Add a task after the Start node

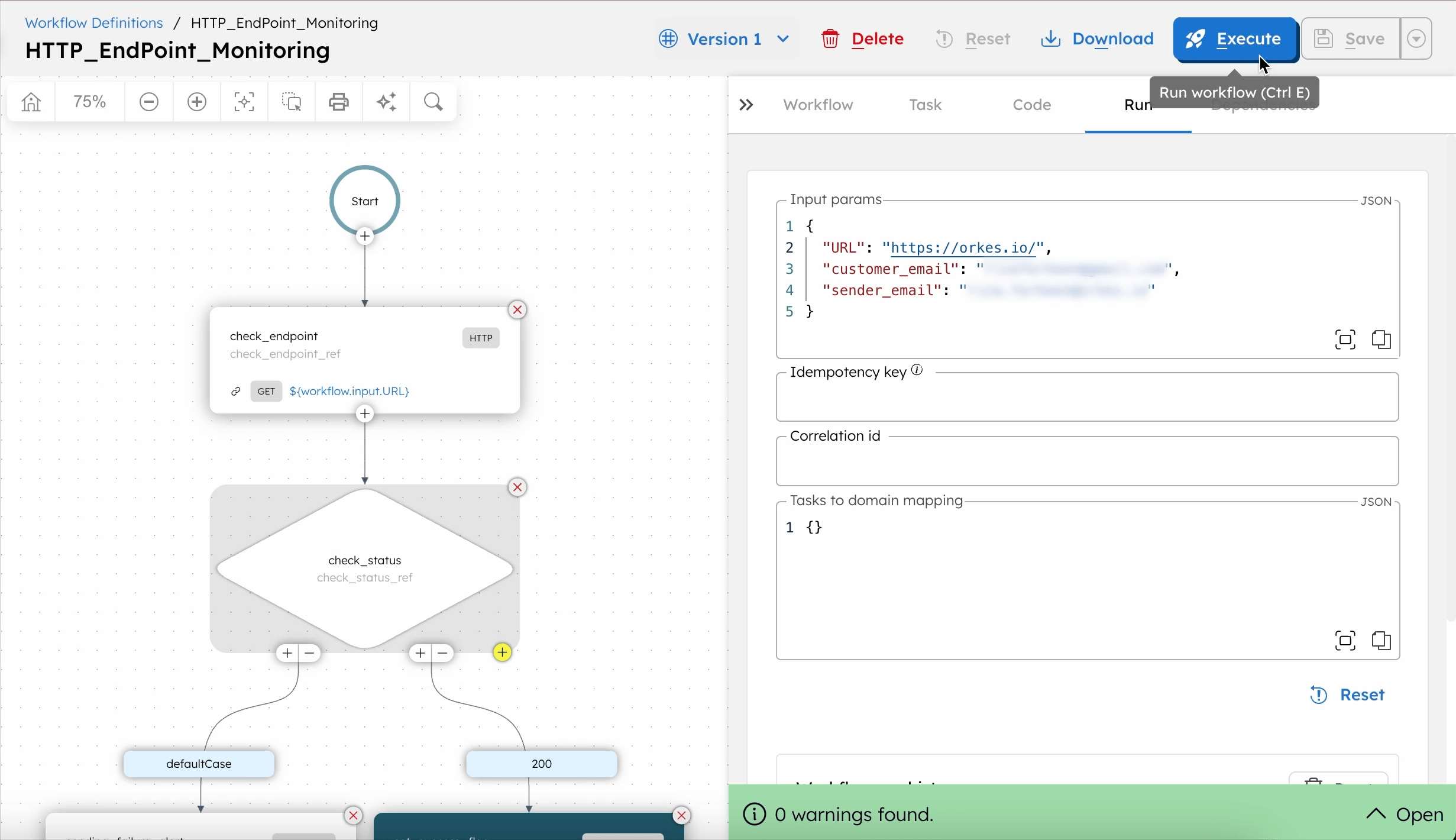(x=365, y=237)
